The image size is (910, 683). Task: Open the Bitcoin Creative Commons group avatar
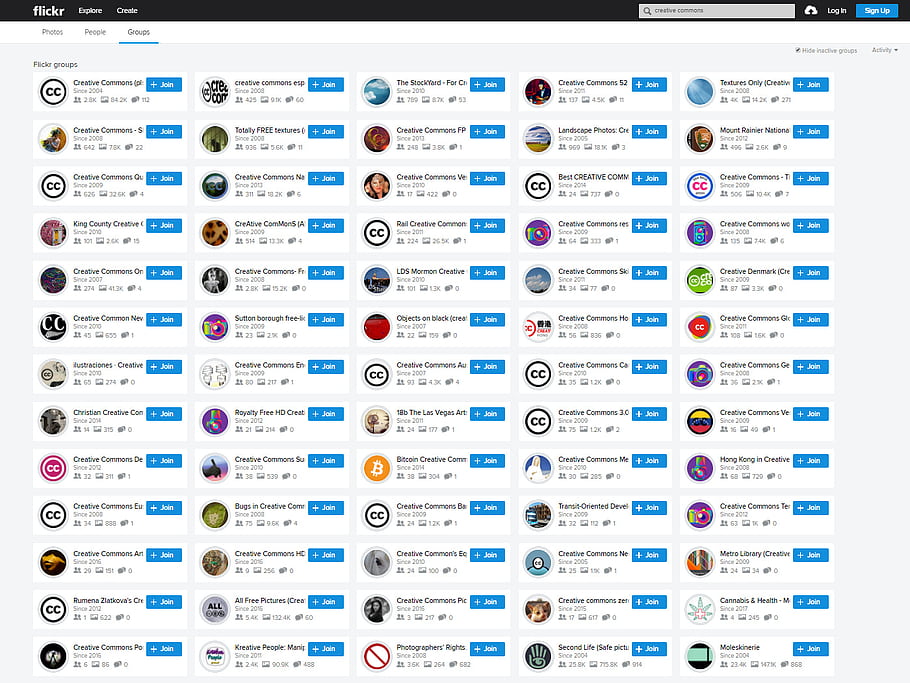click(377, 468)
